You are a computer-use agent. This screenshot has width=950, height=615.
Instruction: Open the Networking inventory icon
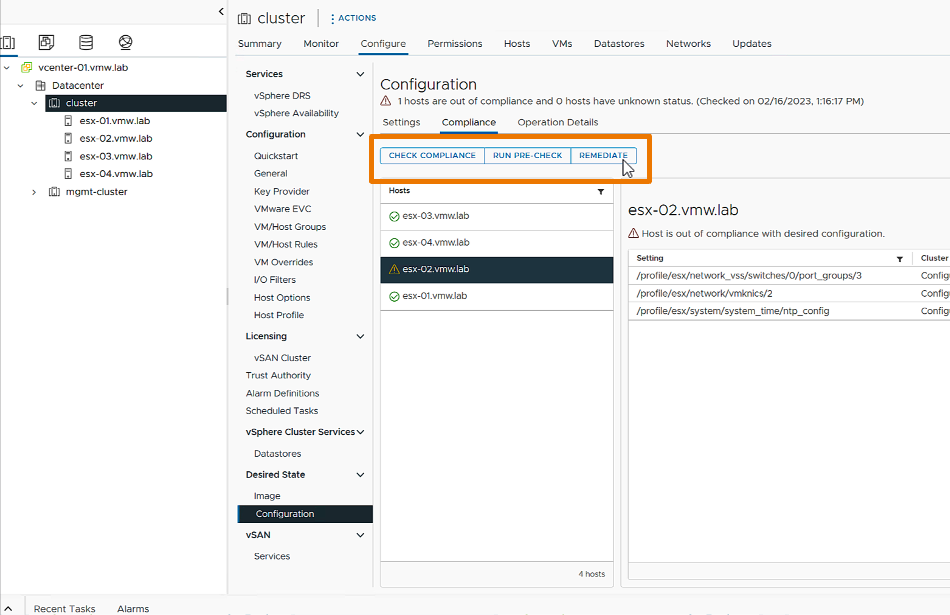(125, 43)
